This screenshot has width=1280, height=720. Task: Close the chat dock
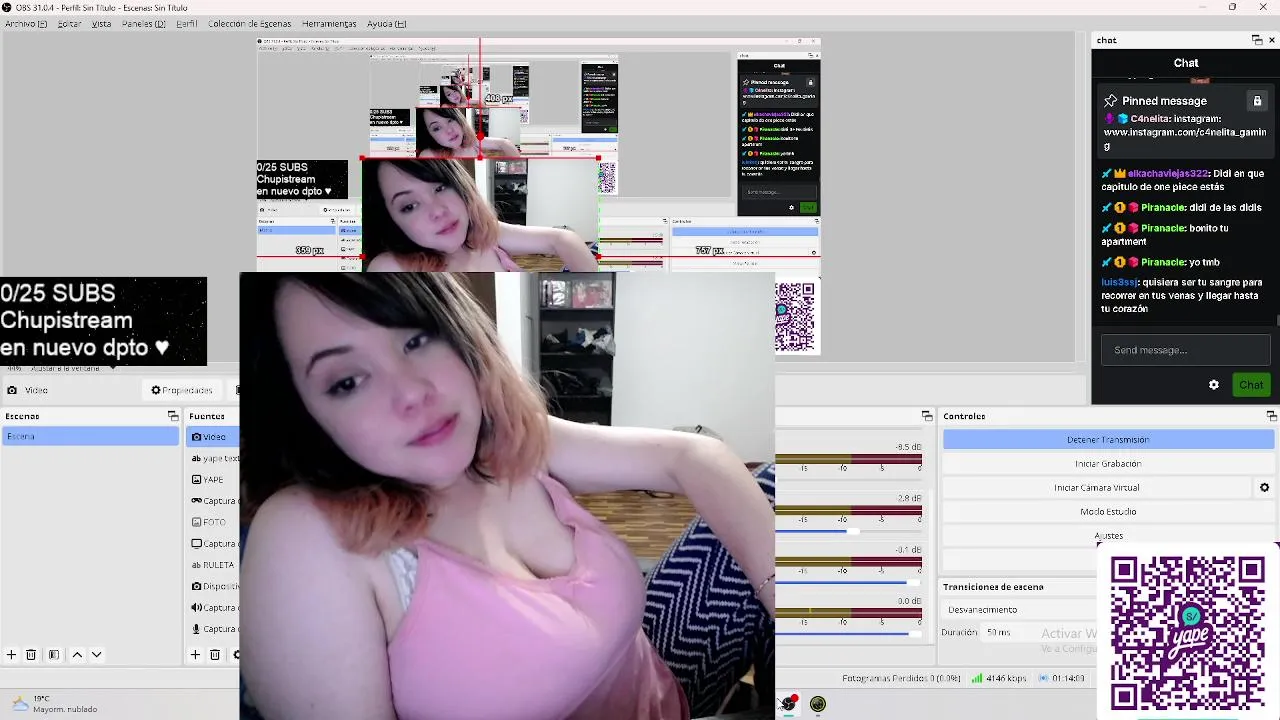point(1272,40)
